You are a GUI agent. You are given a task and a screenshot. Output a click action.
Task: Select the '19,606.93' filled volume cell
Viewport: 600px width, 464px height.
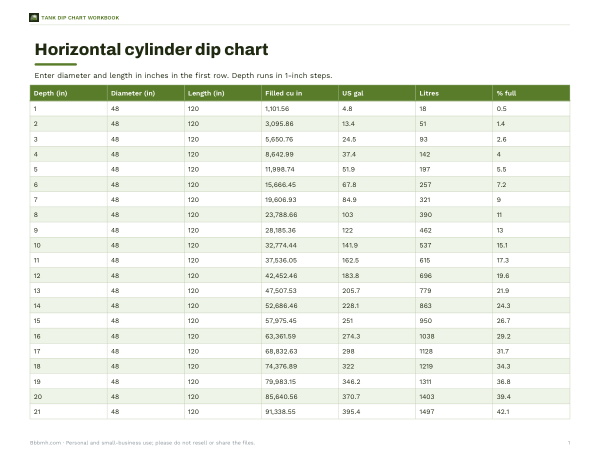(x=300, y=200)
